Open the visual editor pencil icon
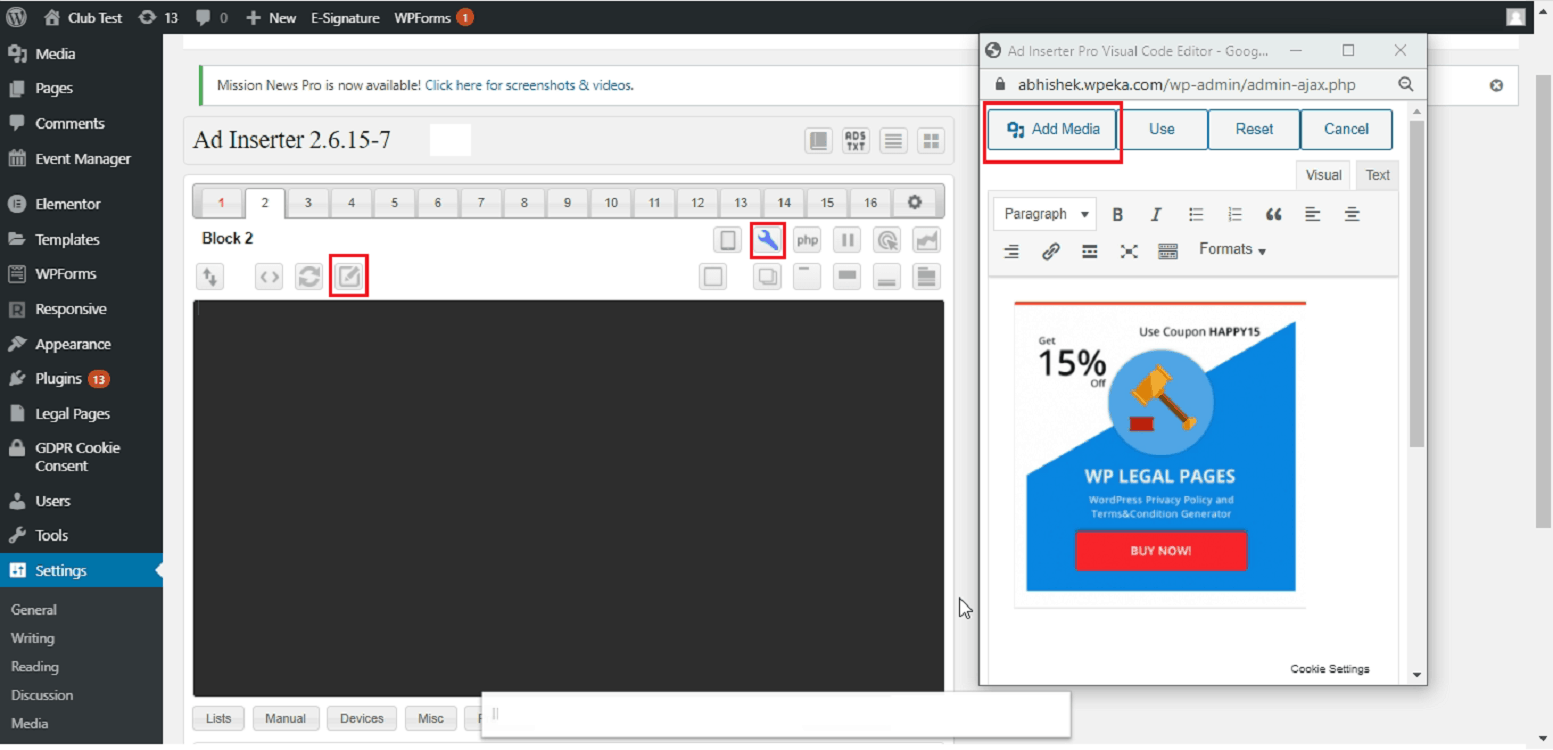 coord(349,277)
